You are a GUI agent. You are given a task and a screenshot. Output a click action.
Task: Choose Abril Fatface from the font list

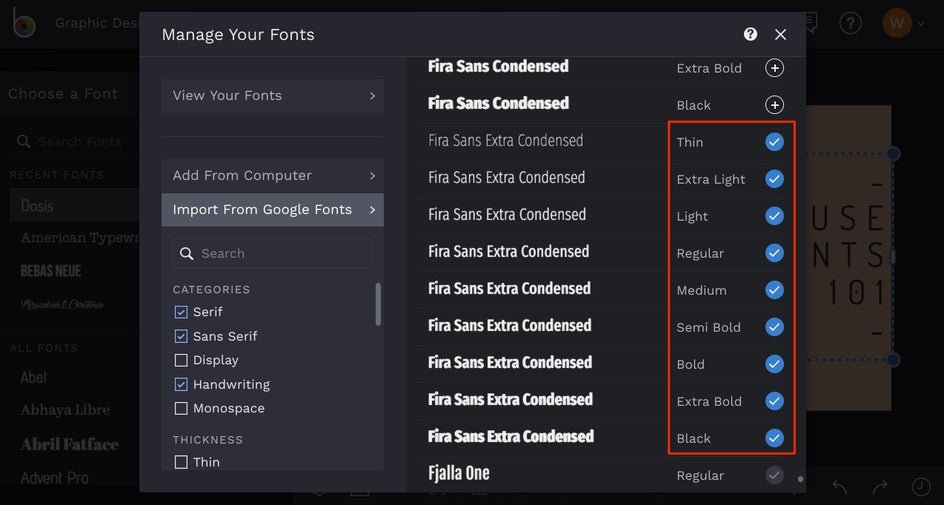(70, 444)
